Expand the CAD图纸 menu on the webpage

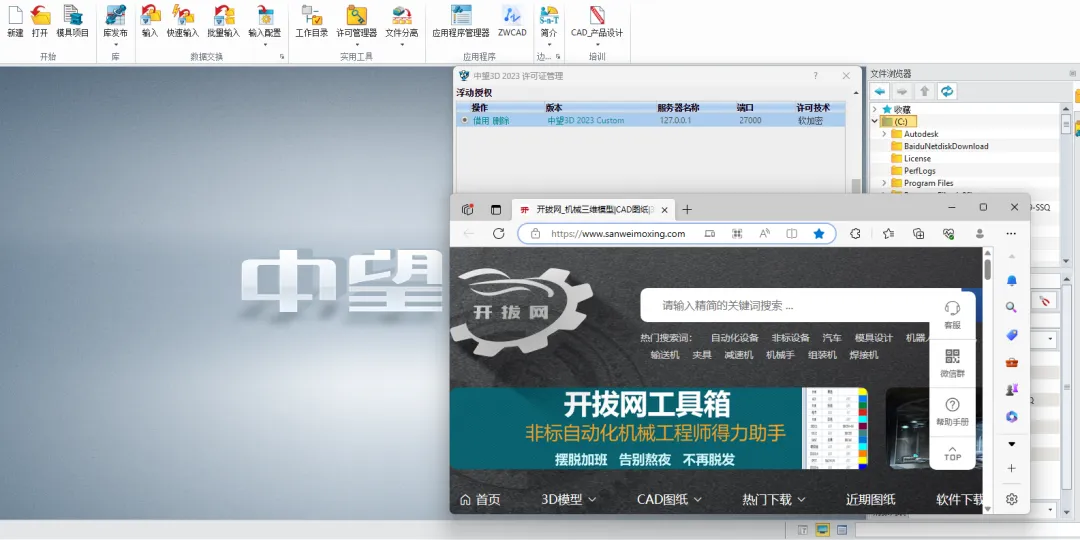[669, 499]
